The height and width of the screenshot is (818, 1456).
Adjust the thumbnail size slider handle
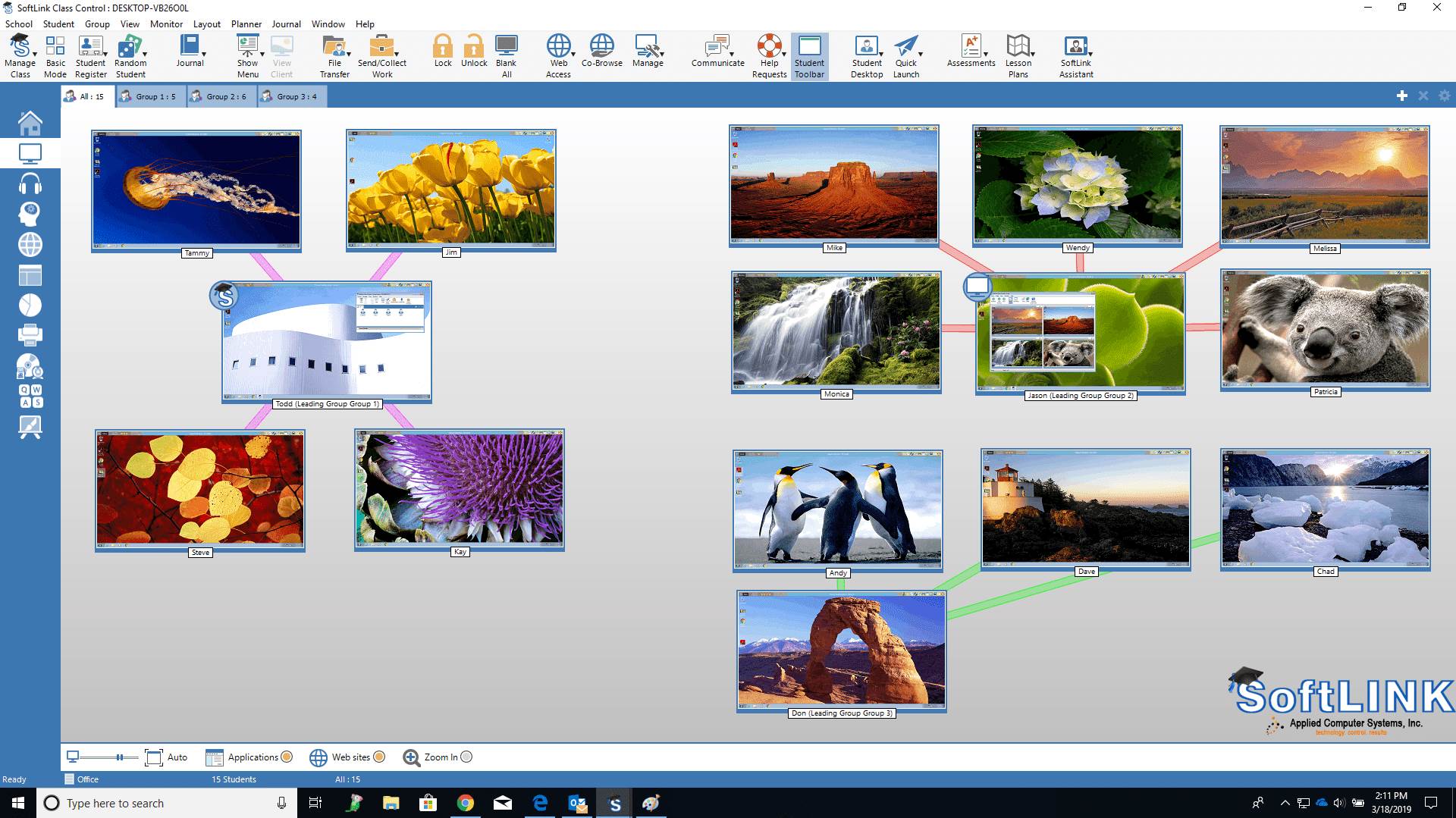119,757
